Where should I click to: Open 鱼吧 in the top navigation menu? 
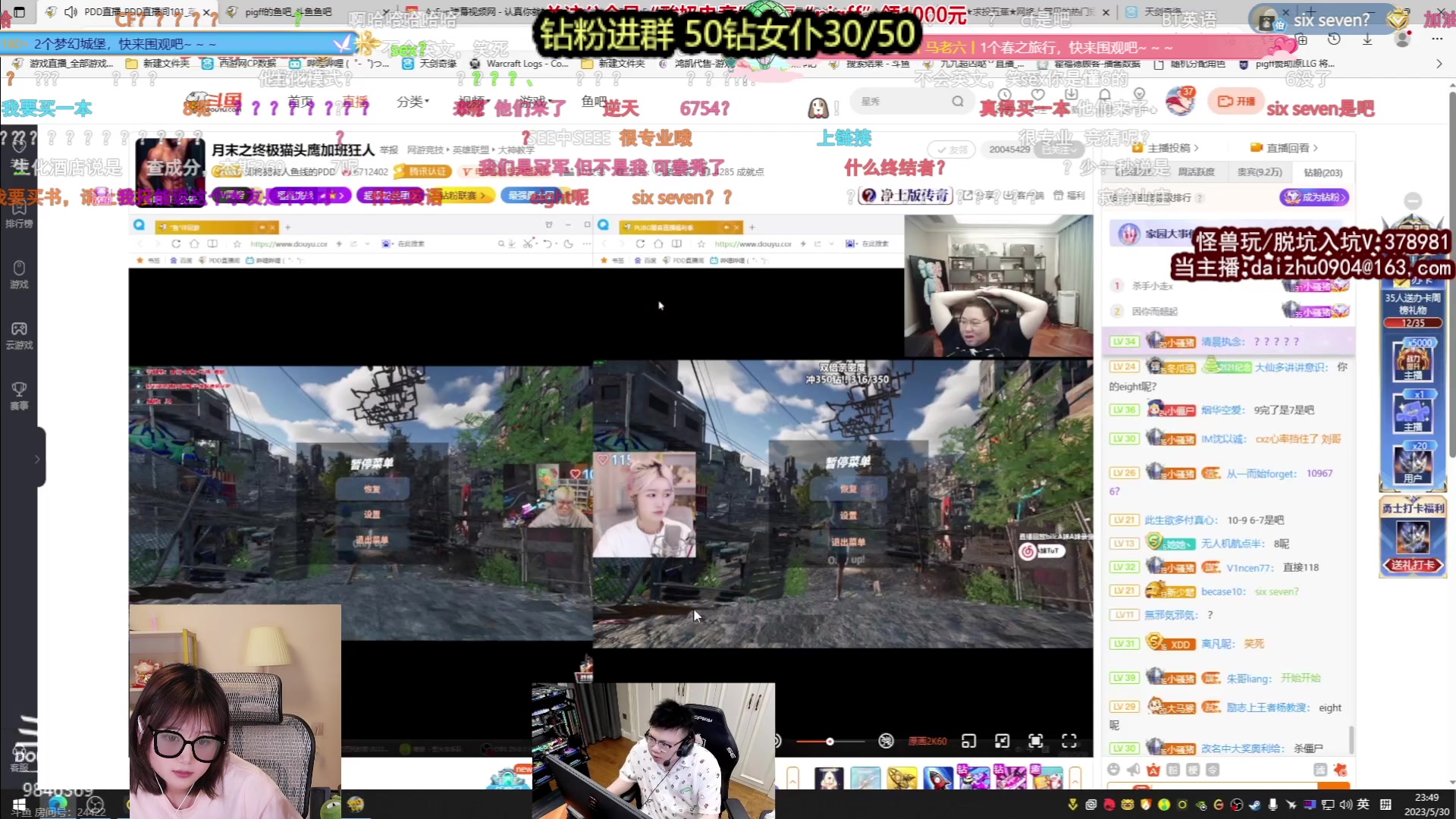tap(594, 102)
